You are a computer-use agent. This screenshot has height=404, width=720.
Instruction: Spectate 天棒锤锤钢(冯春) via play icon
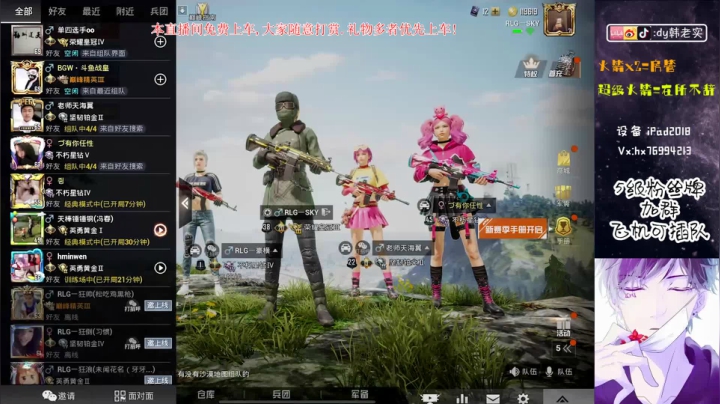click(x=160, y=230)
